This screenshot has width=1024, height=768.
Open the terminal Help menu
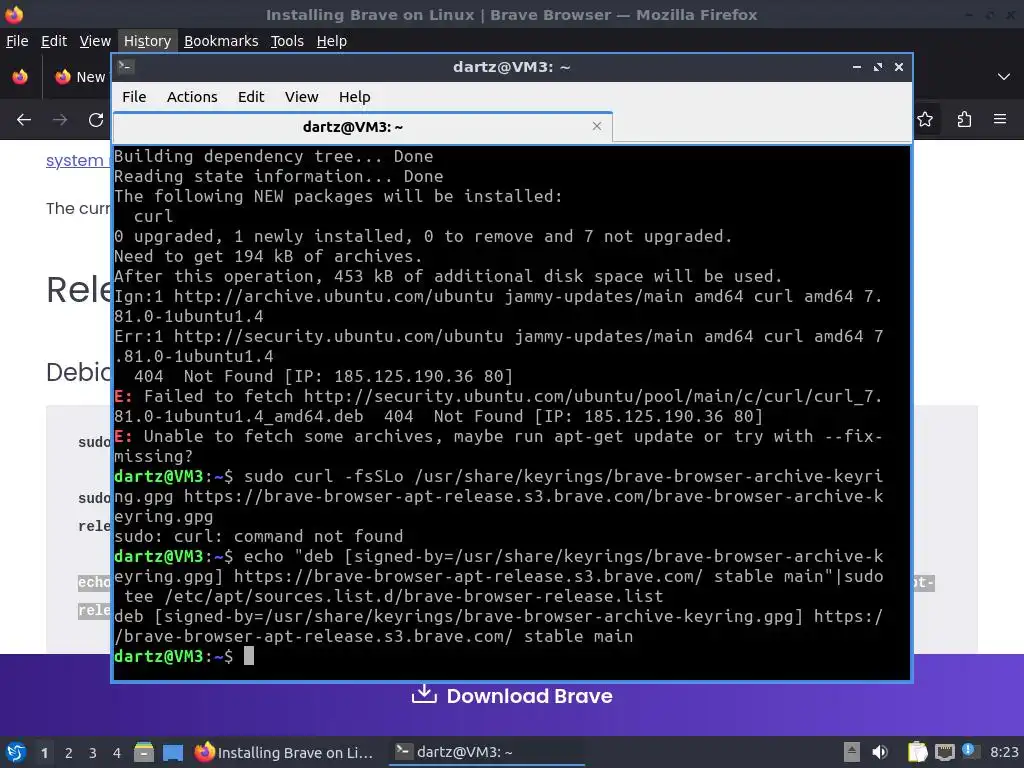[355, 97]
